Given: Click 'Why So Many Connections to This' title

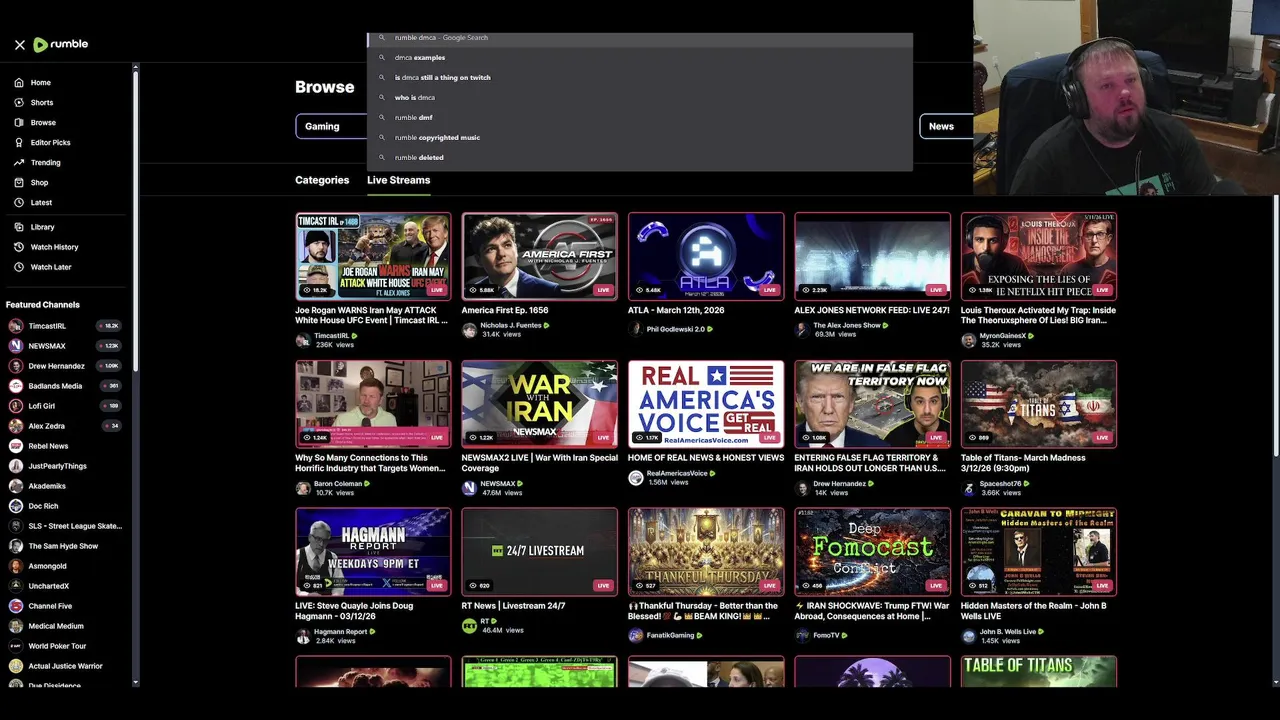Looking at the screenshot, I should point(371,463).
